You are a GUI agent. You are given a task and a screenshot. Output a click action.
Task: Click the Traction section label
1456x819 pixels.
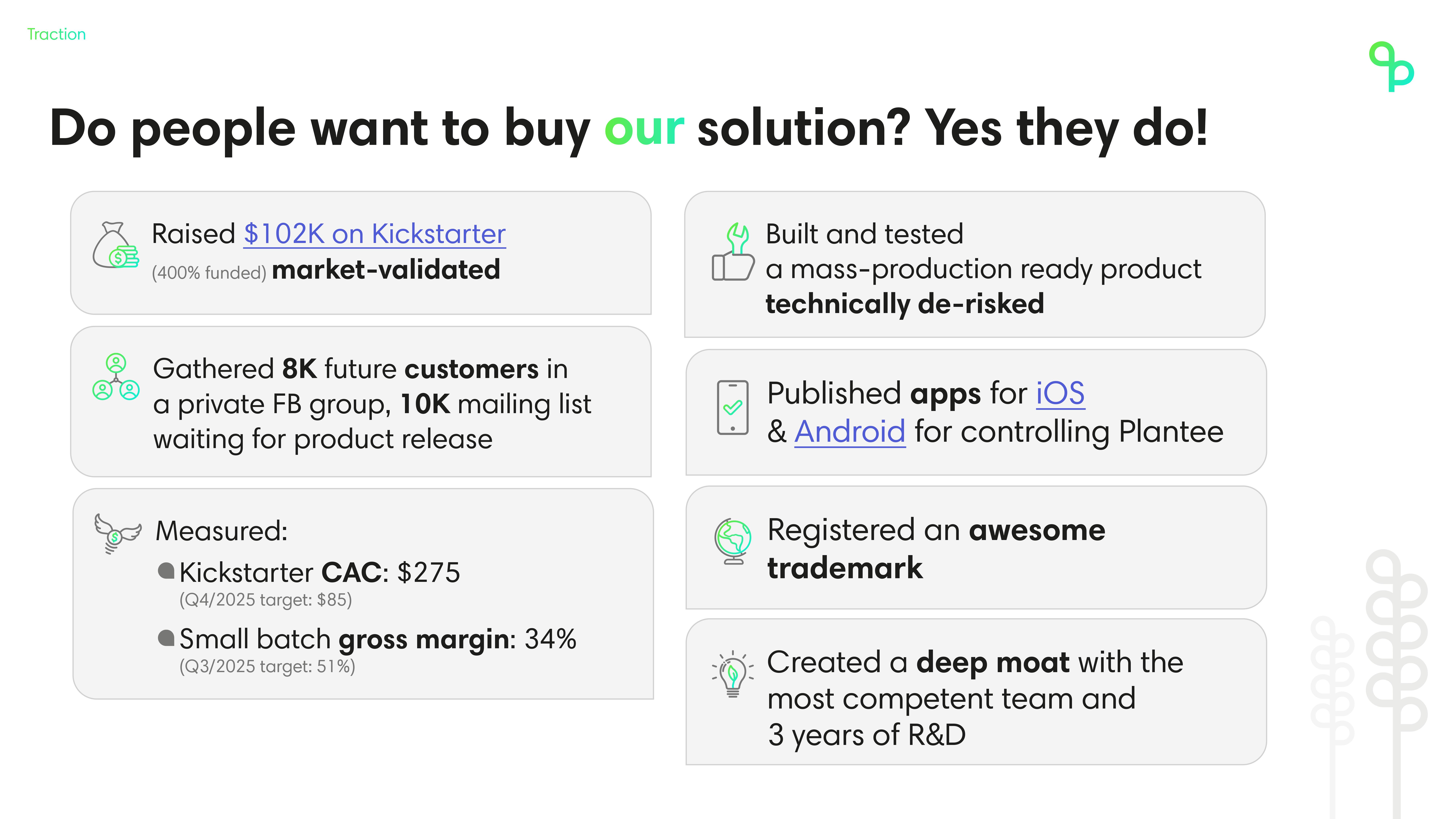(x=57, y=34)
